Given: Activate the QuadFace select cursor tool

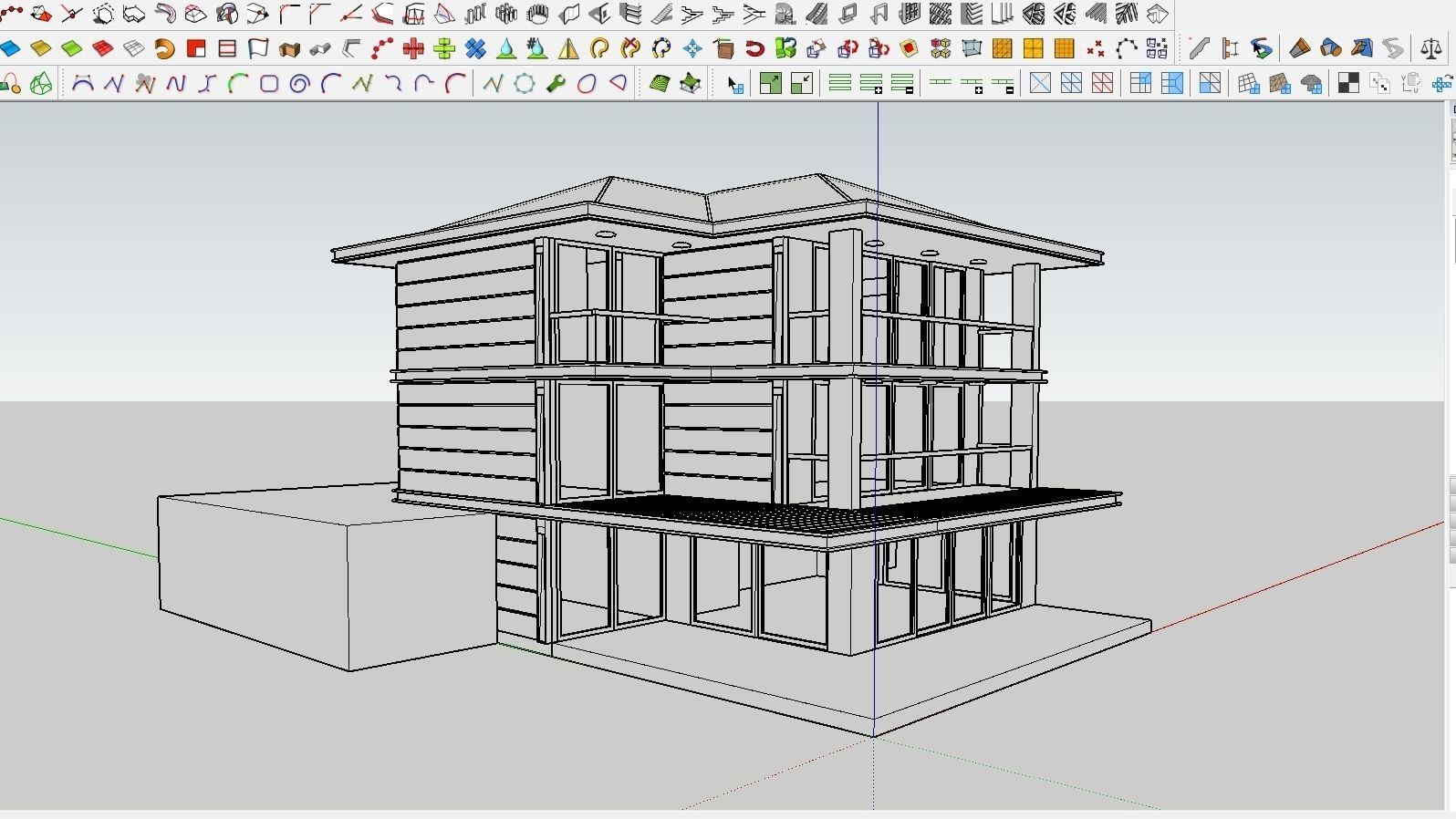Looking at the screenshot, I should pos(734,84).
